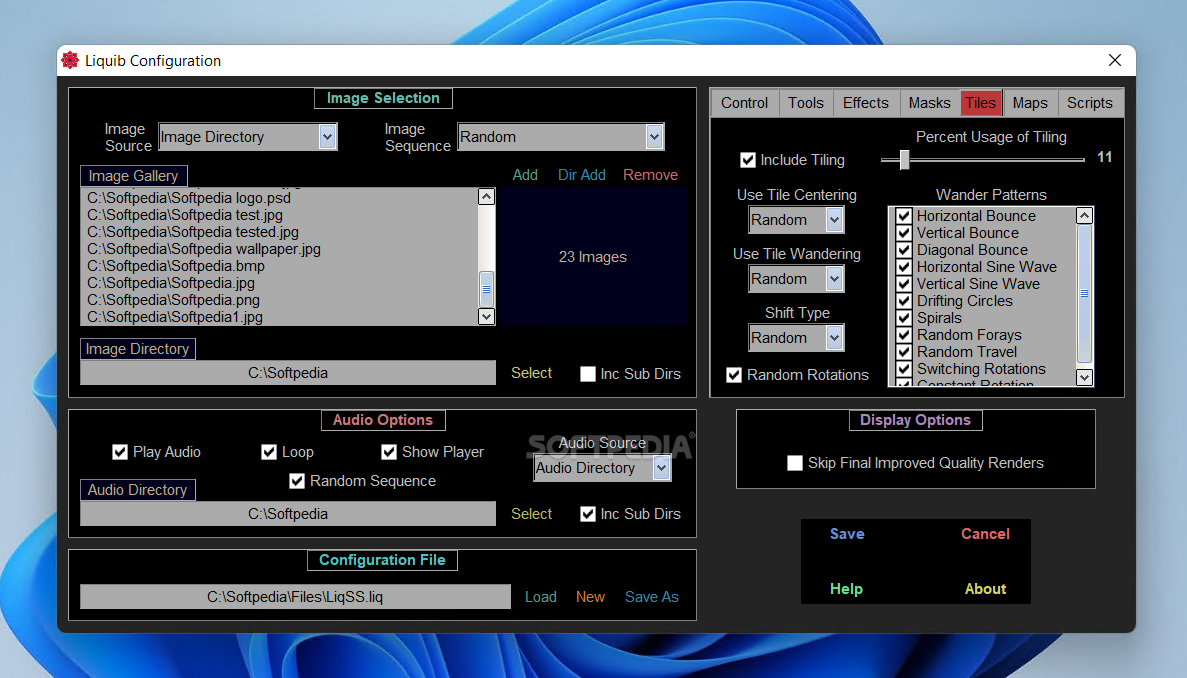Viewport: 1187px width, 678px height.
Task: Uncheck Vertical Sine Wave pattern
Action: pos(903,284)
